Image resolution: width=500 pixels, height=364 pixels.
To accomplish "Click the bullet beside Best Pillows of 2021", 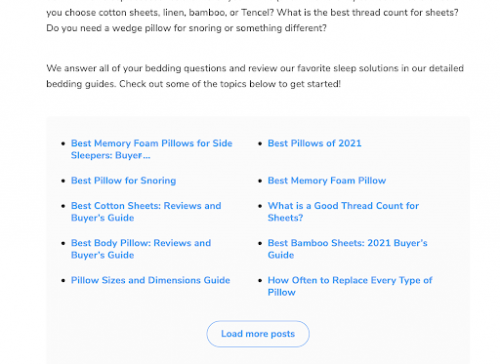I will (x=260, y=144).
